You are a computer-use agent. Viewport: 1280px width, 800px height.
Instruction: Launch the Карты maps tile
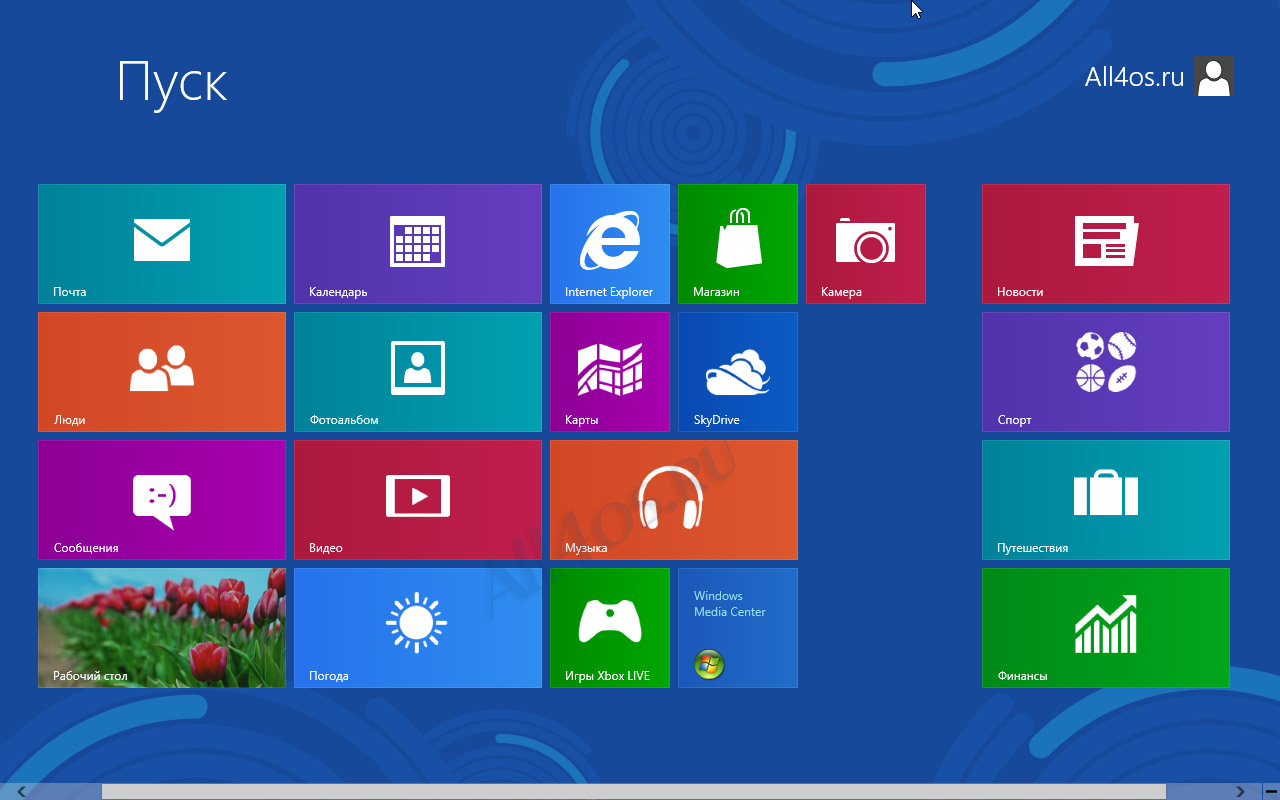[x=610, y=372]
